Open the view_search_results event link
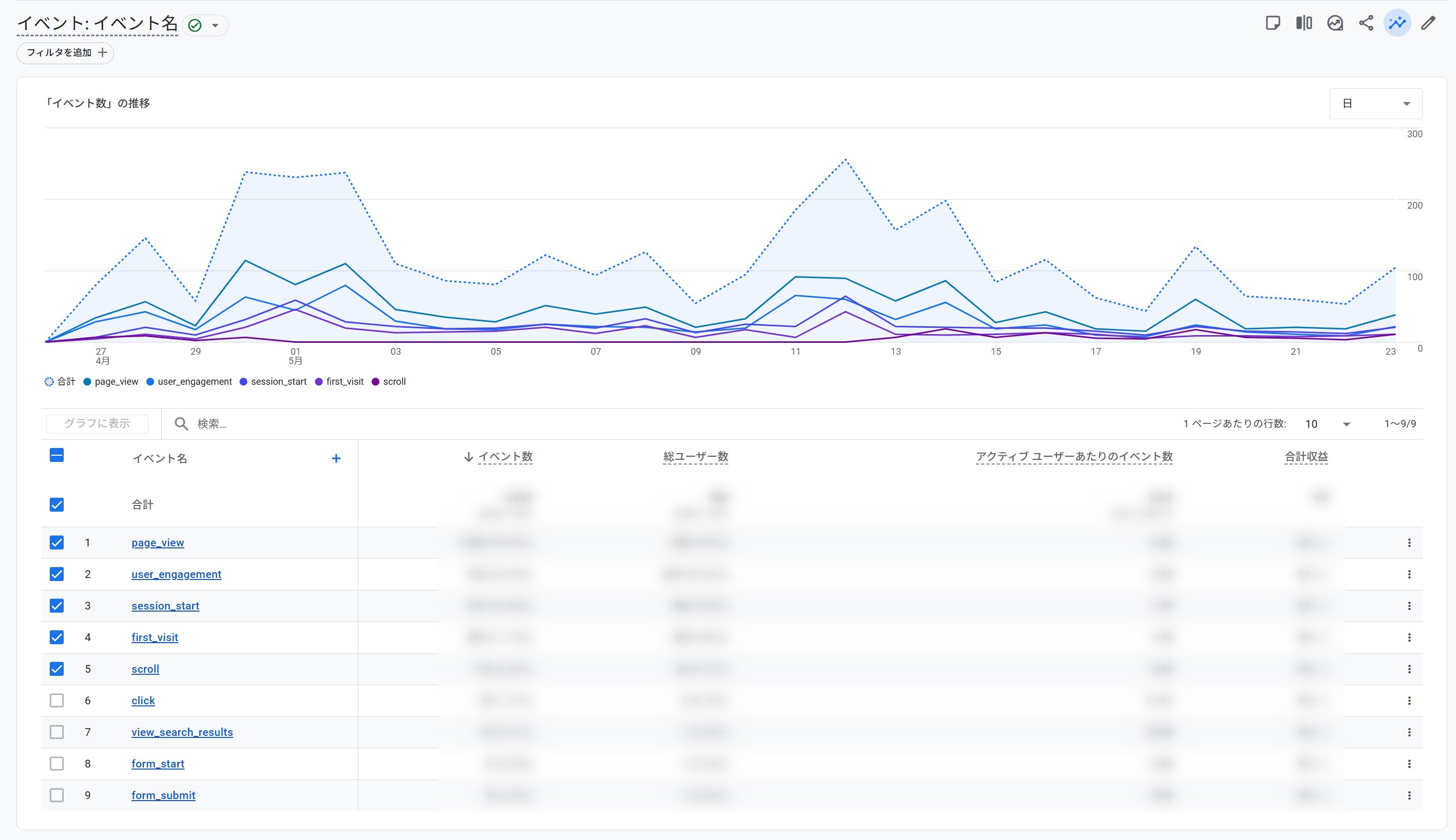This screenshot has height=840, width=1456. [182, 732]
